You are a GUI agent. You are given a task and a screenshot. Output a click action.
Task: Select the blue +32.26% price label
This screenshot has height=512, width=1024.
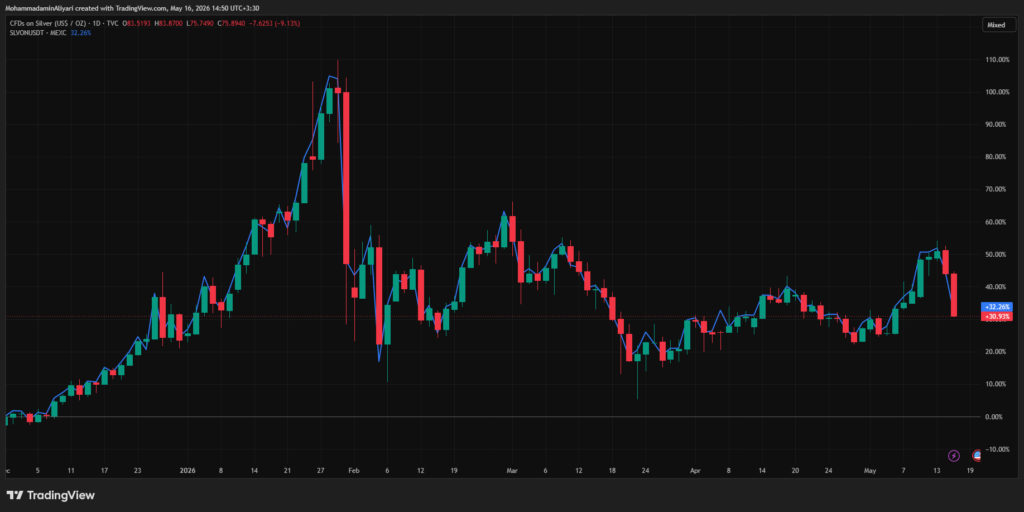997,306
